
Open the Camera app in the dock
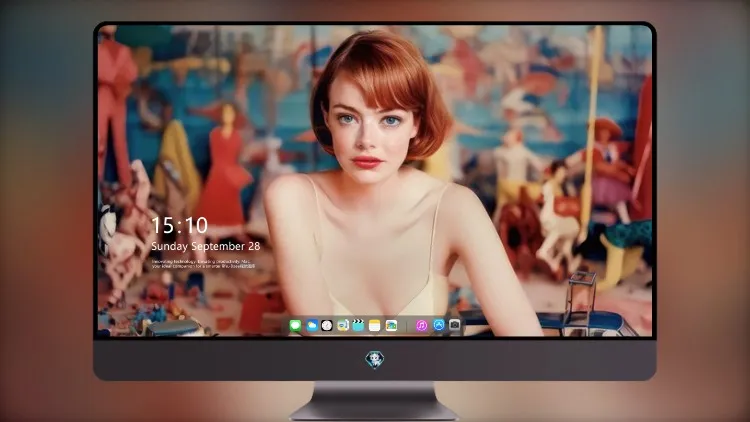click(454, 325)
